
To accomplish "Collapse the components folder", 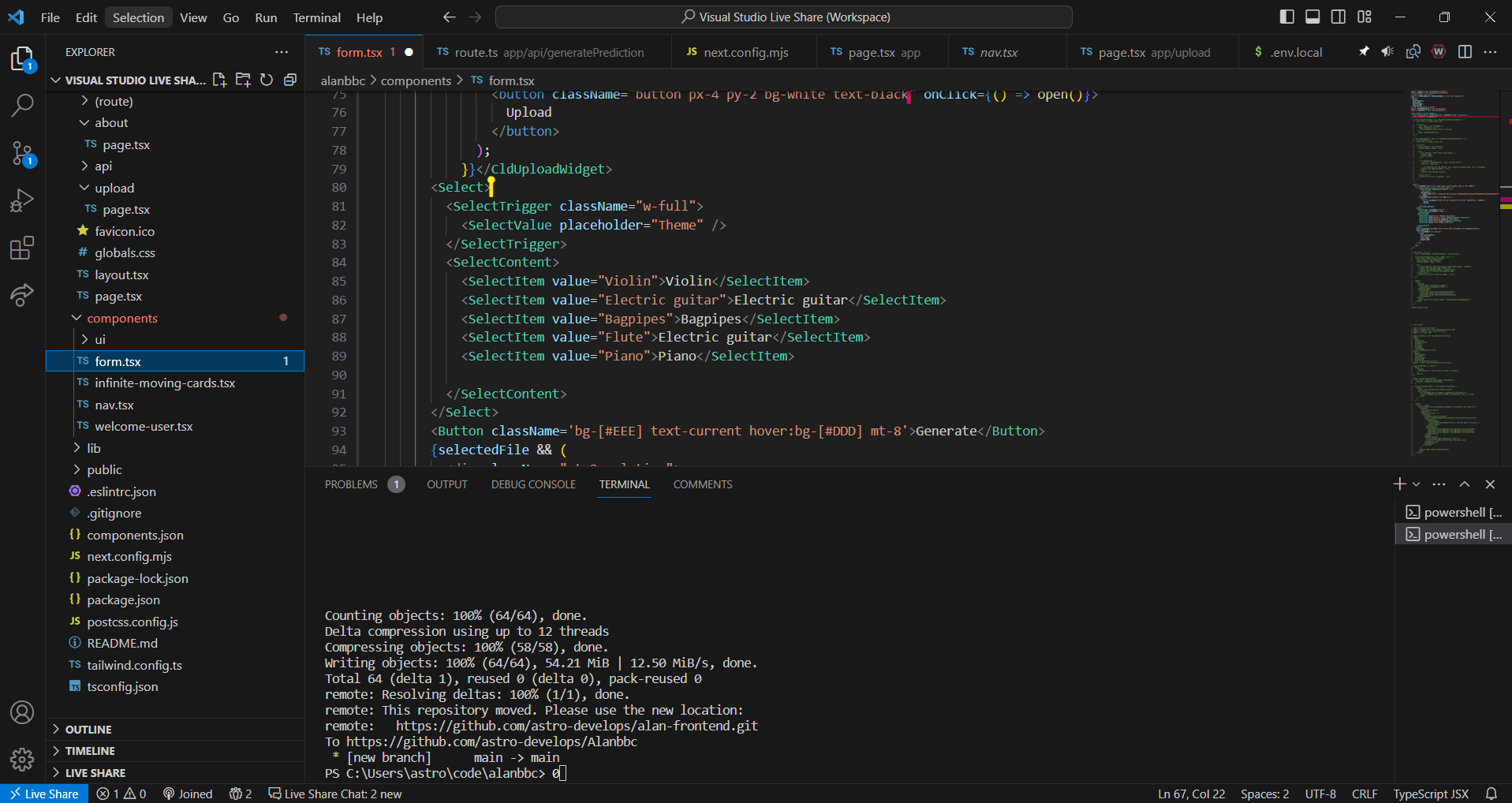I will 121,318.
